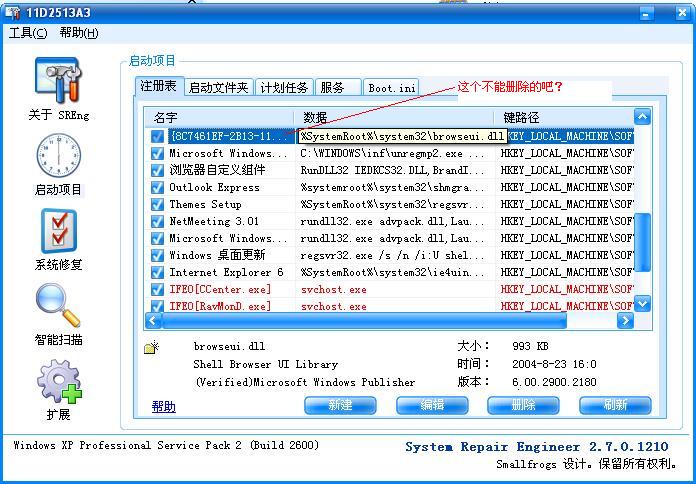
Task: Switch to the Boot.ini tab
Action: pos(392,87)
